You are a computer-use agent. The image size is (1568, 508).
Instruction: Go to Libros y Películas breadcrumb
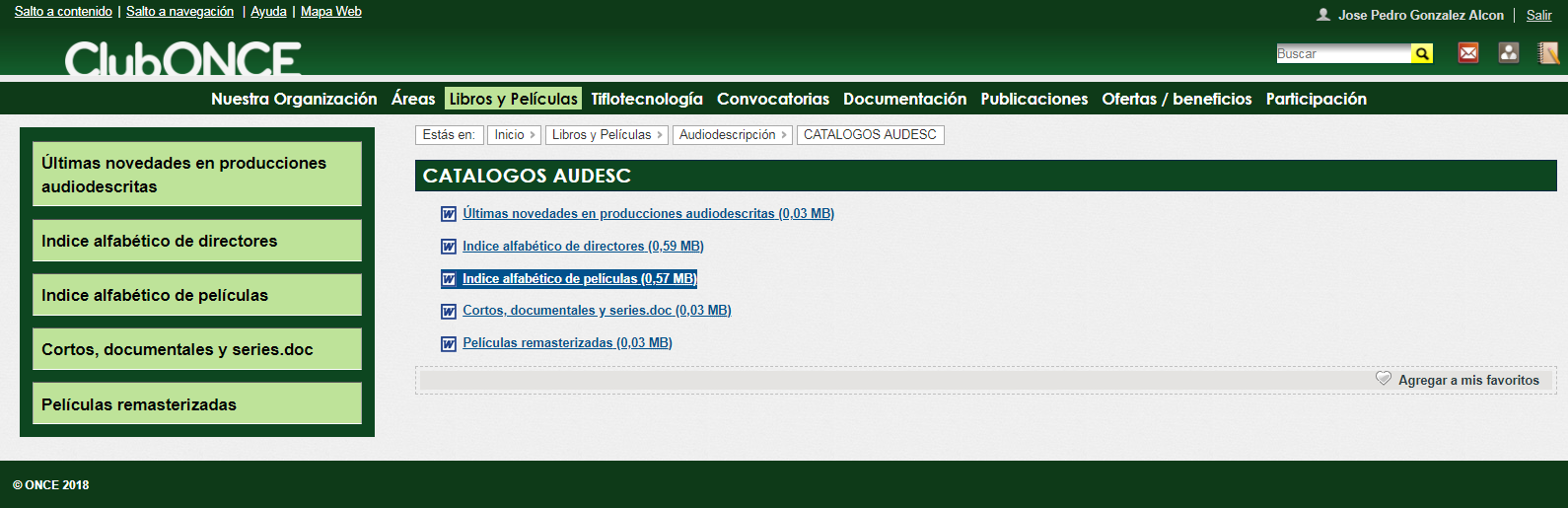click(x=606, y=135)
